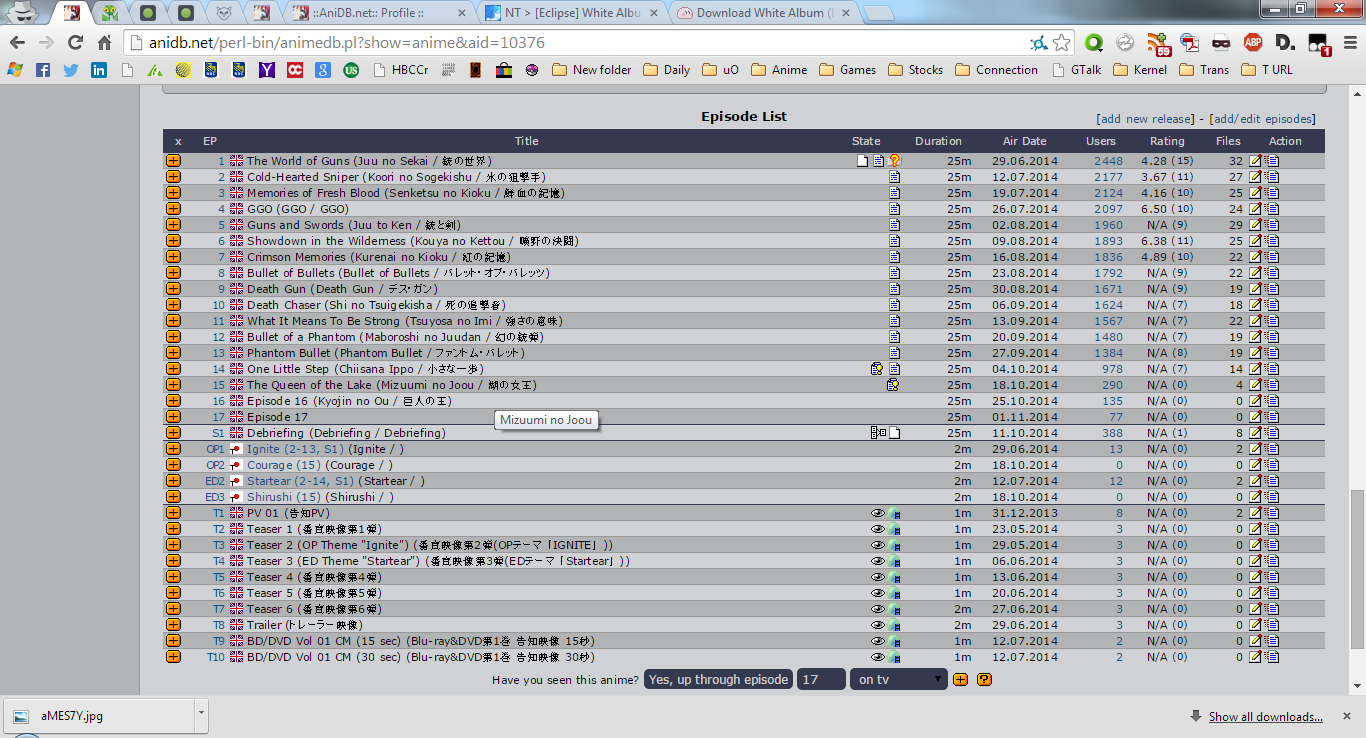Open the 'on tv' source dropdown
The image size is (1366, 738).
[x=898, y=680]
